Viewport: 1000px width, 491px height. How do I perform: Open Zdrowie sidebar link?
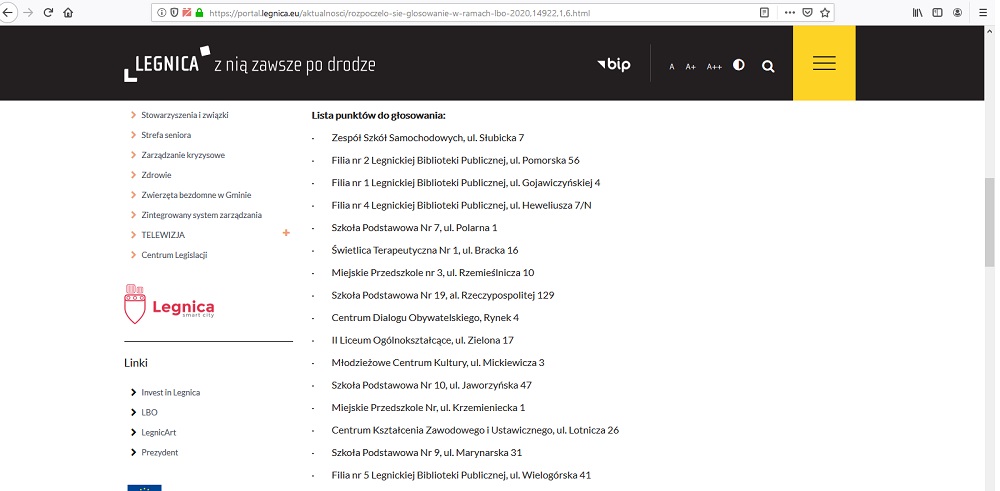(x=156, y=175)
